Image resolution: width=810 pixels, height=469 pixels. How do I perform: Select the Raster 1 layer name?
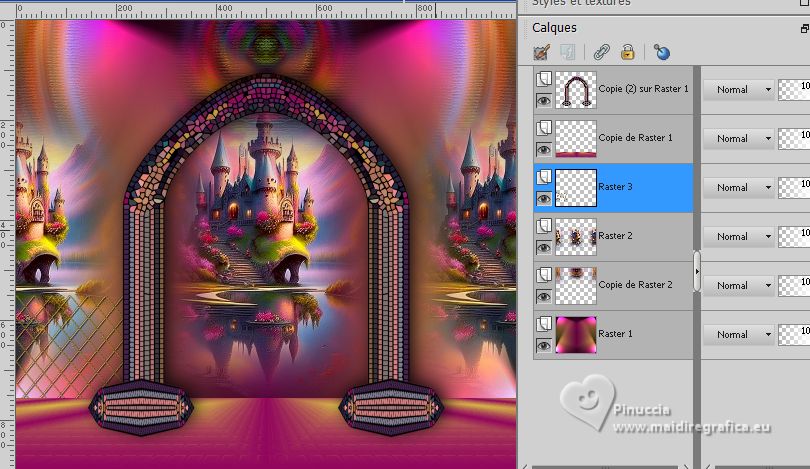pyautogui.click(x=615, y=334)
